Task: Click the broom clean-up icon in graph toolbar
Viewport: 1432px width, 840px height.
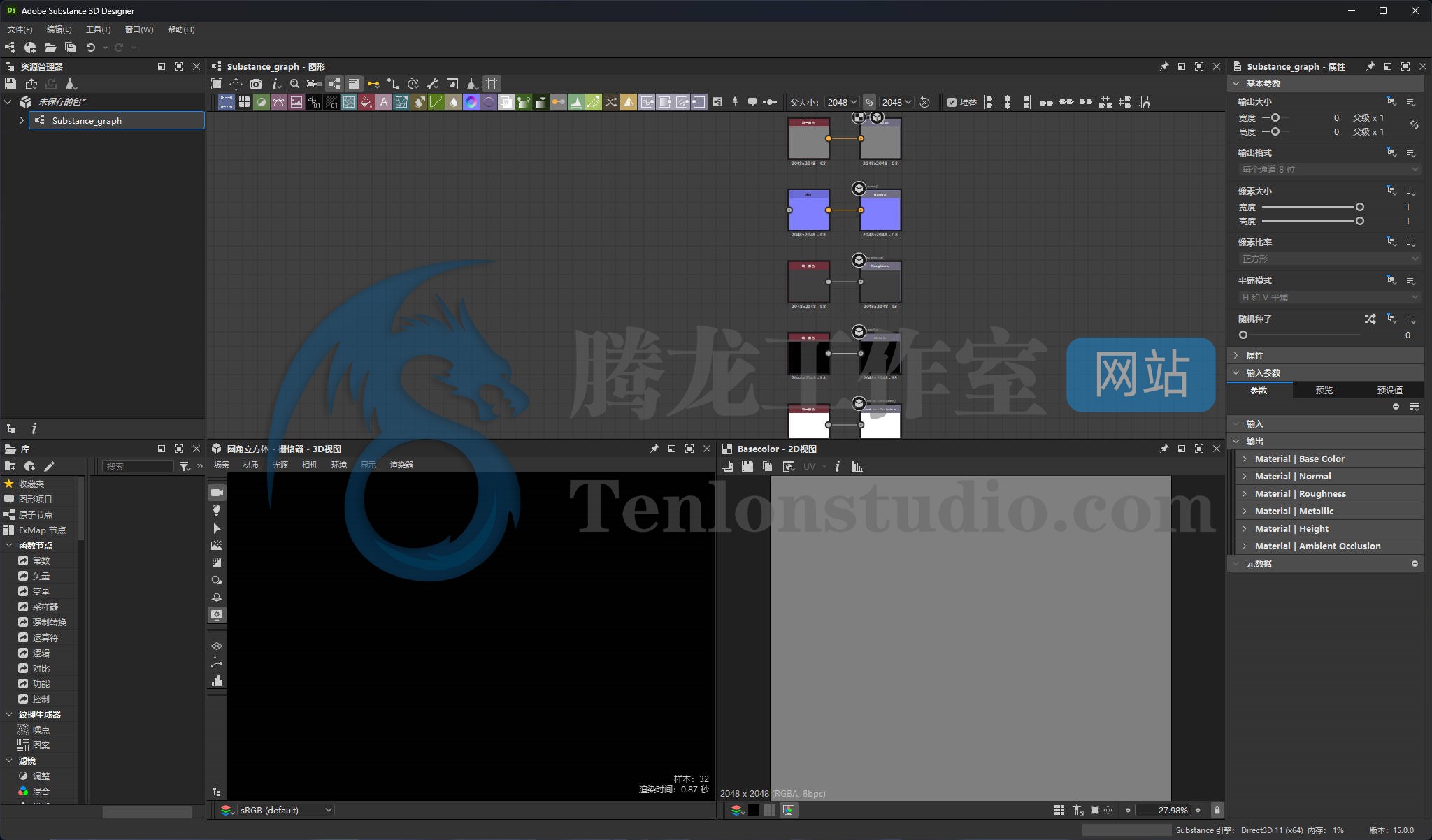Action: [471, 84]
